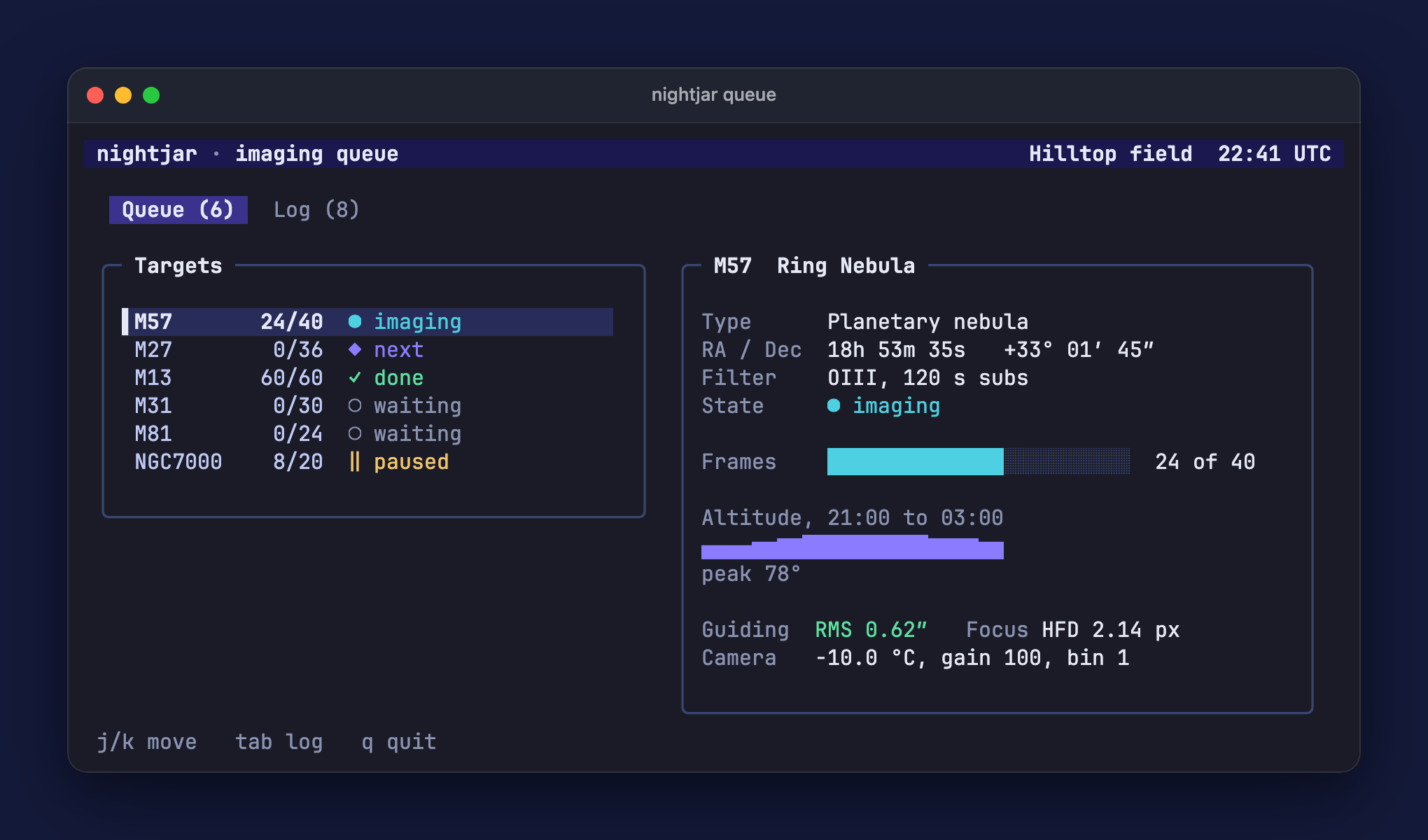The width and height of the screenshot is (1428, 840).
Task: Select the M31 target name
Action: coord(153,406)
